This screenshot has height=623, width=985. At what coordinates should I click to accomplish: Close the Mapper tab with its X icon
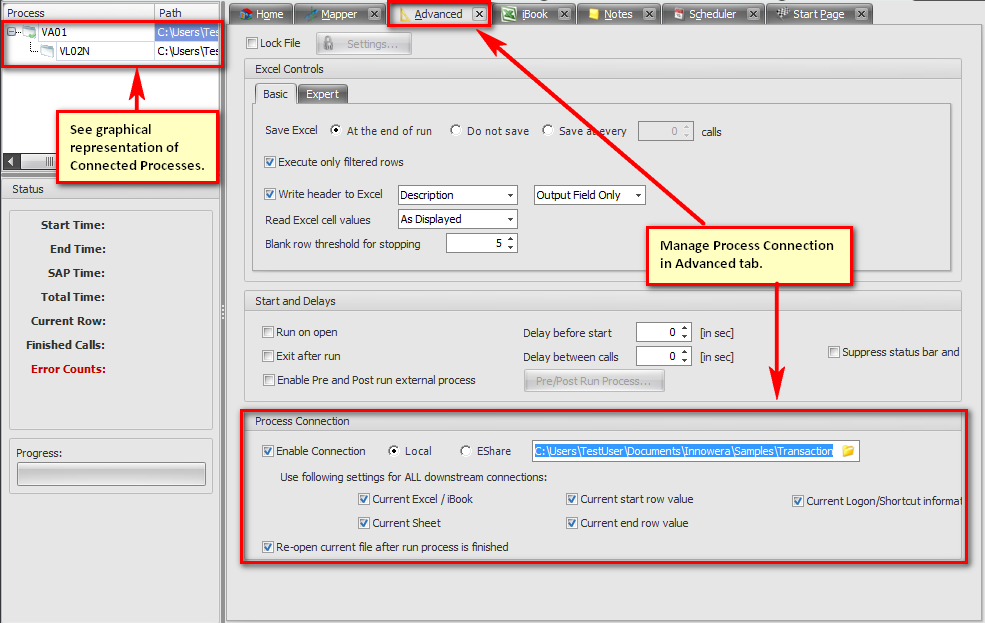point(374,14)
